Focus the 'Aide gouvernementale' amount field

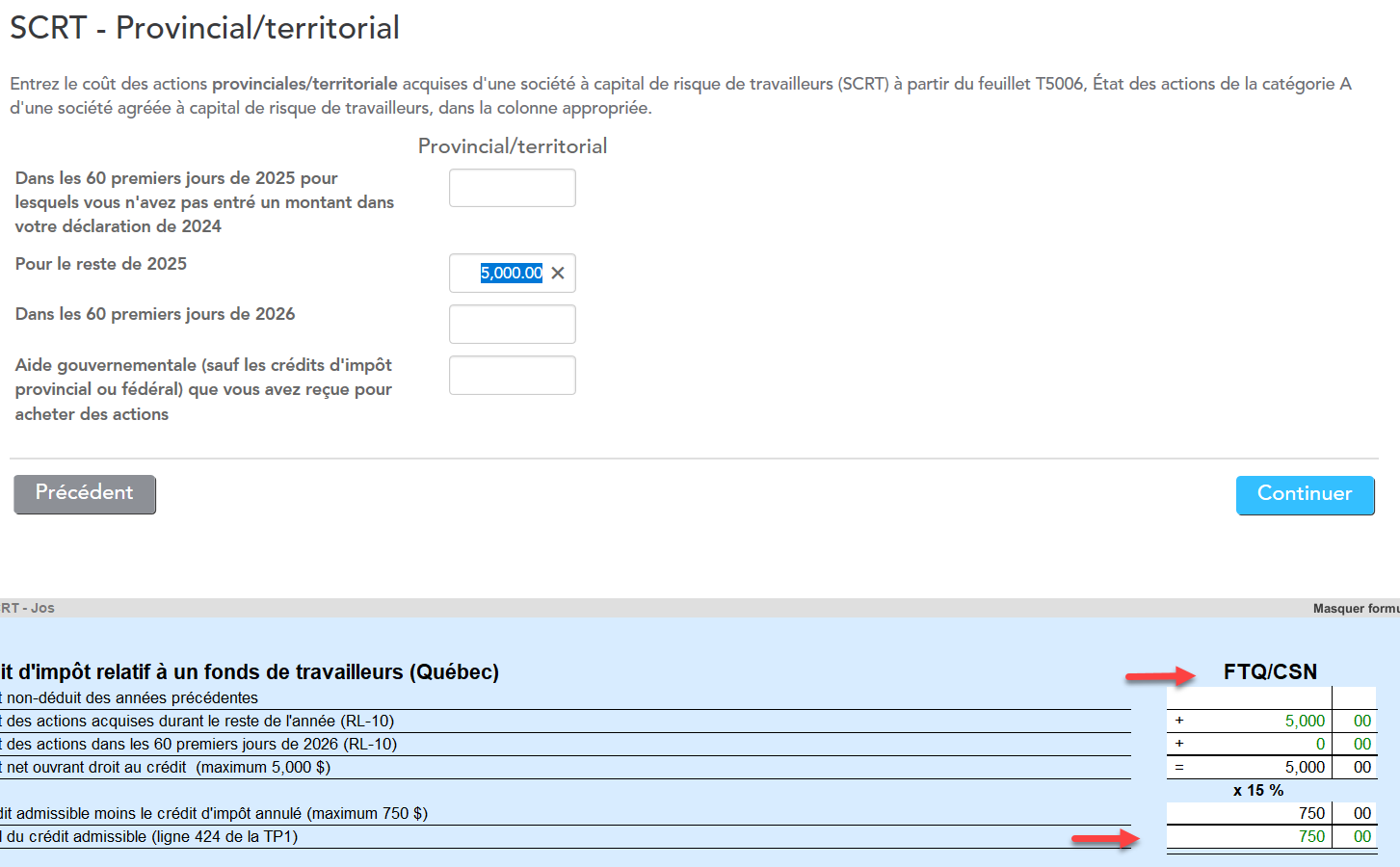(x=513, y=375)
